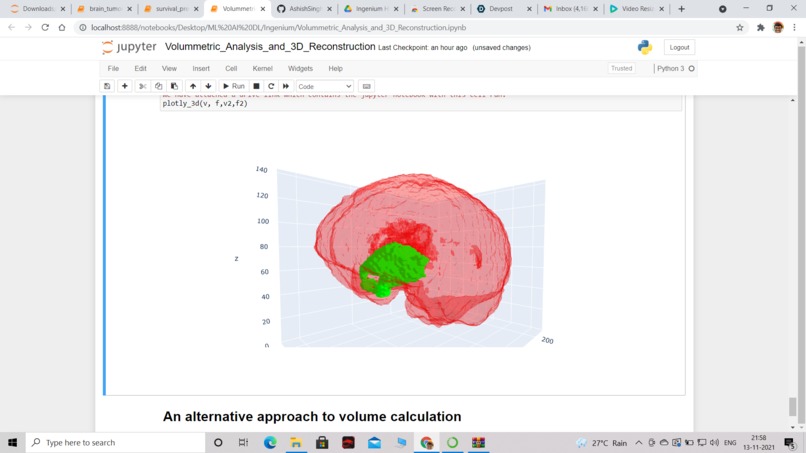Switch to the Video Resiz browser tab

(637, 9)
